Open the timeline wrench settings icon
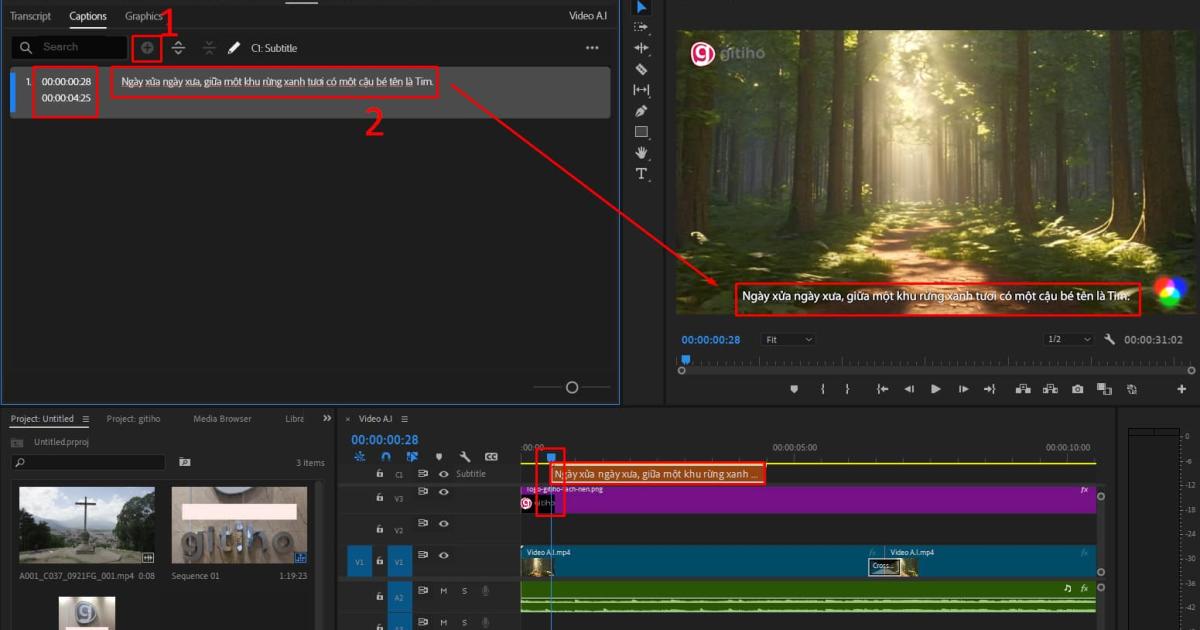 tap(465, 457)
